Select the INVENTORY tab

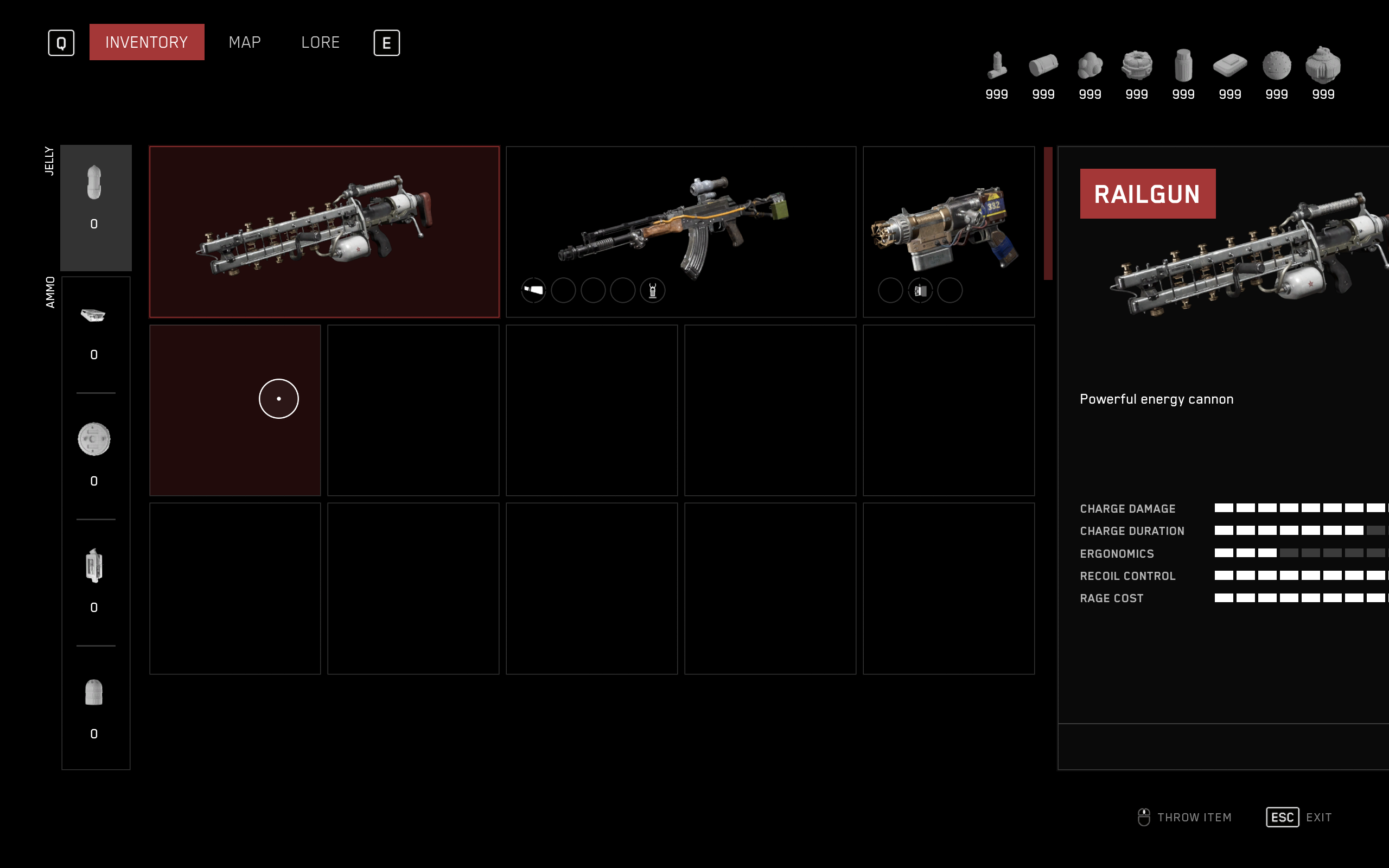[x=146, y=42]
